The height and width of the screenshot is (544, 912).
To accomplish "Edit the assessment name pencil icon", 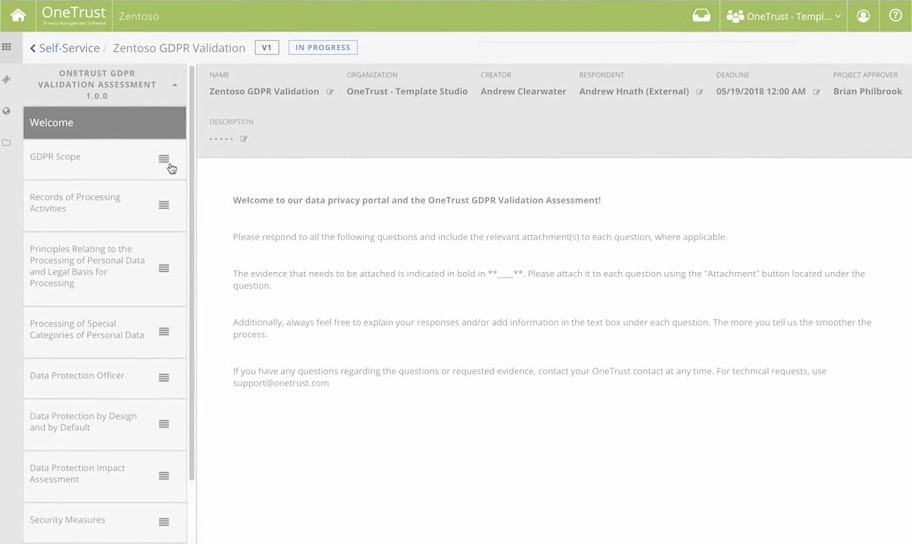I will coord(330,92).
